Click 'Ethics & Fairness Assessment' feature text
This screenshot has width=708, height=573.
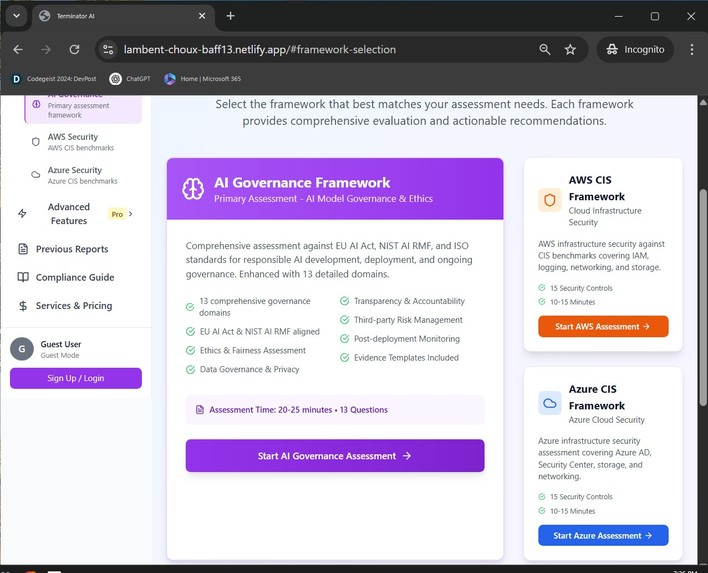click(253, 350)
